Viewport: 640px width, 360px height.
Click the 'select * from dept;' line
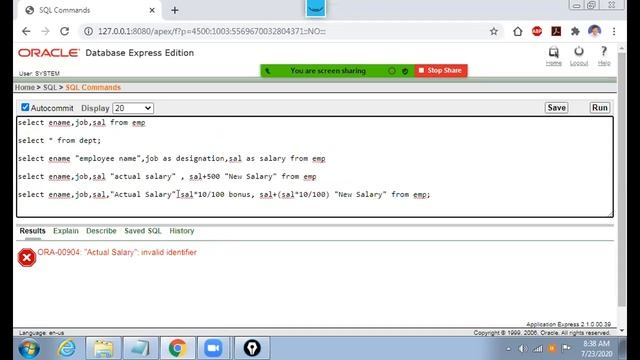(59, 140)
